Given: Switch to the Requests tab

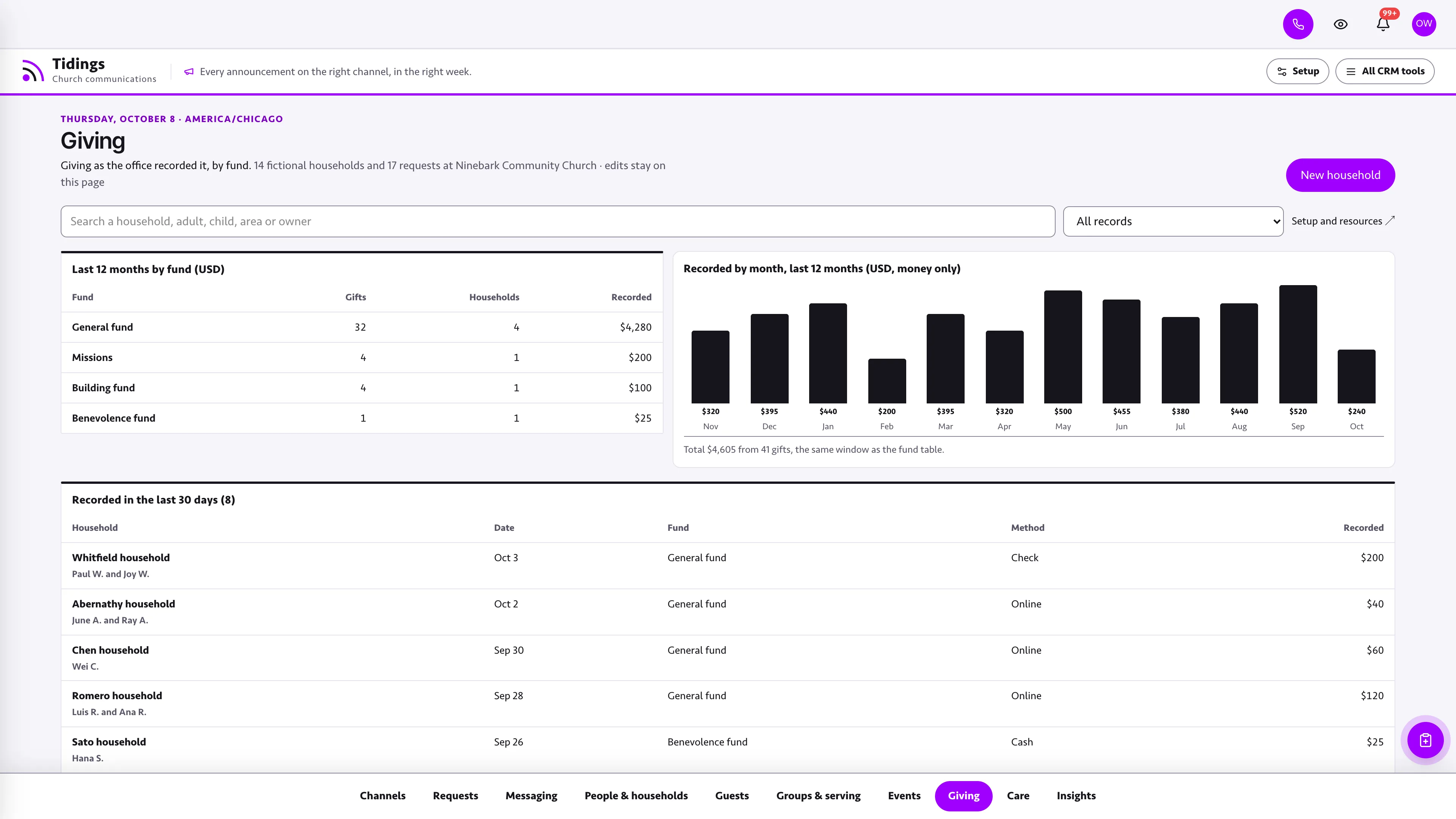Looking at the screenshot, I should 455,796.
